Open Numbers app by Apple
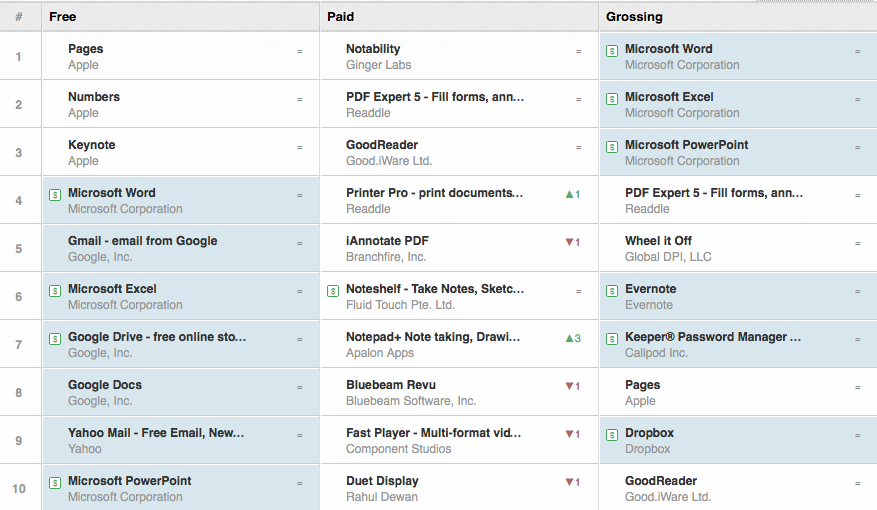The width and height of the screenshot is (877, 510). coord(94,97)
